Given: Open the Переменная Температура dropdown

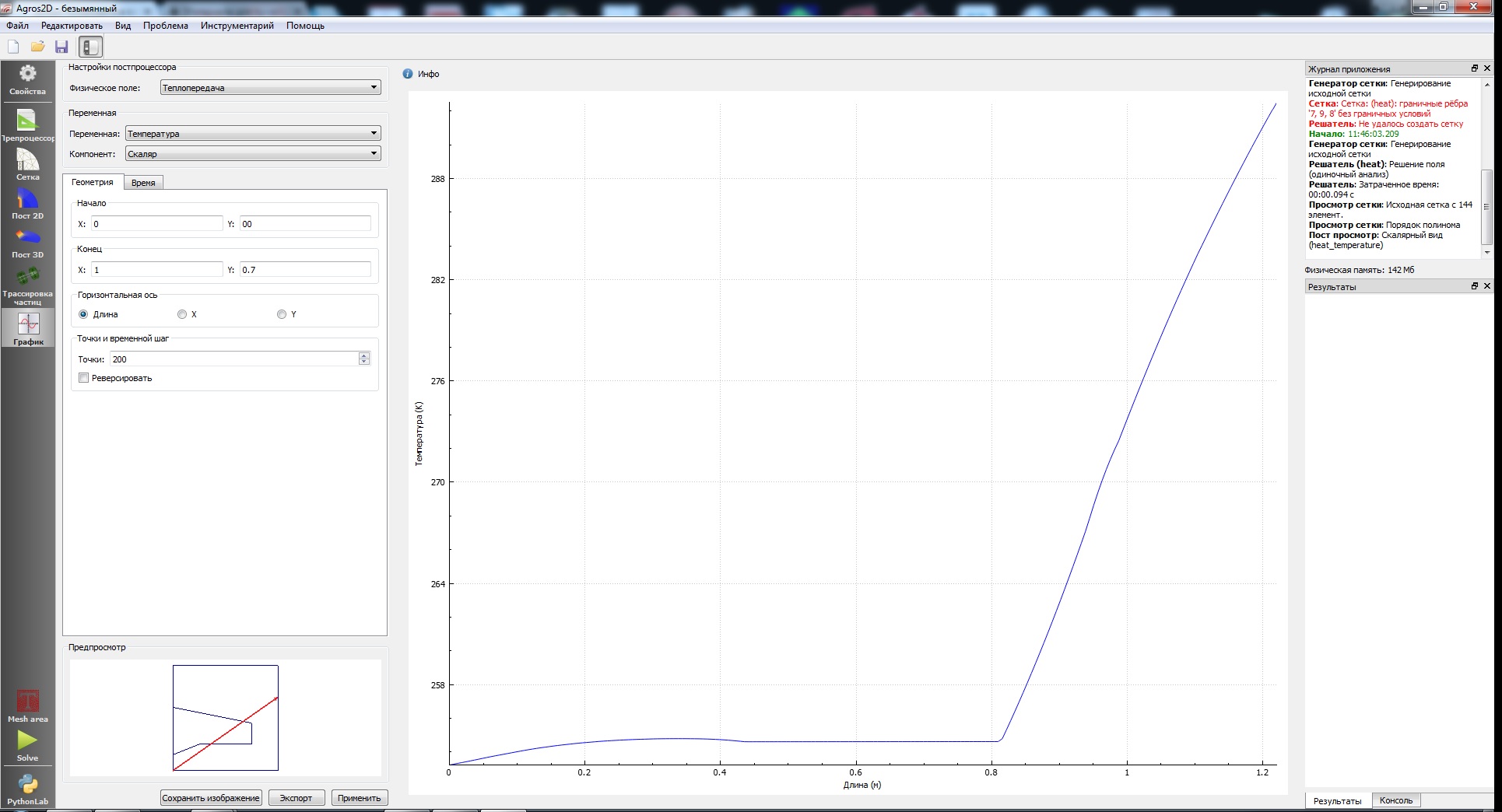Looking at the screenshot, I should coord(253,134).
